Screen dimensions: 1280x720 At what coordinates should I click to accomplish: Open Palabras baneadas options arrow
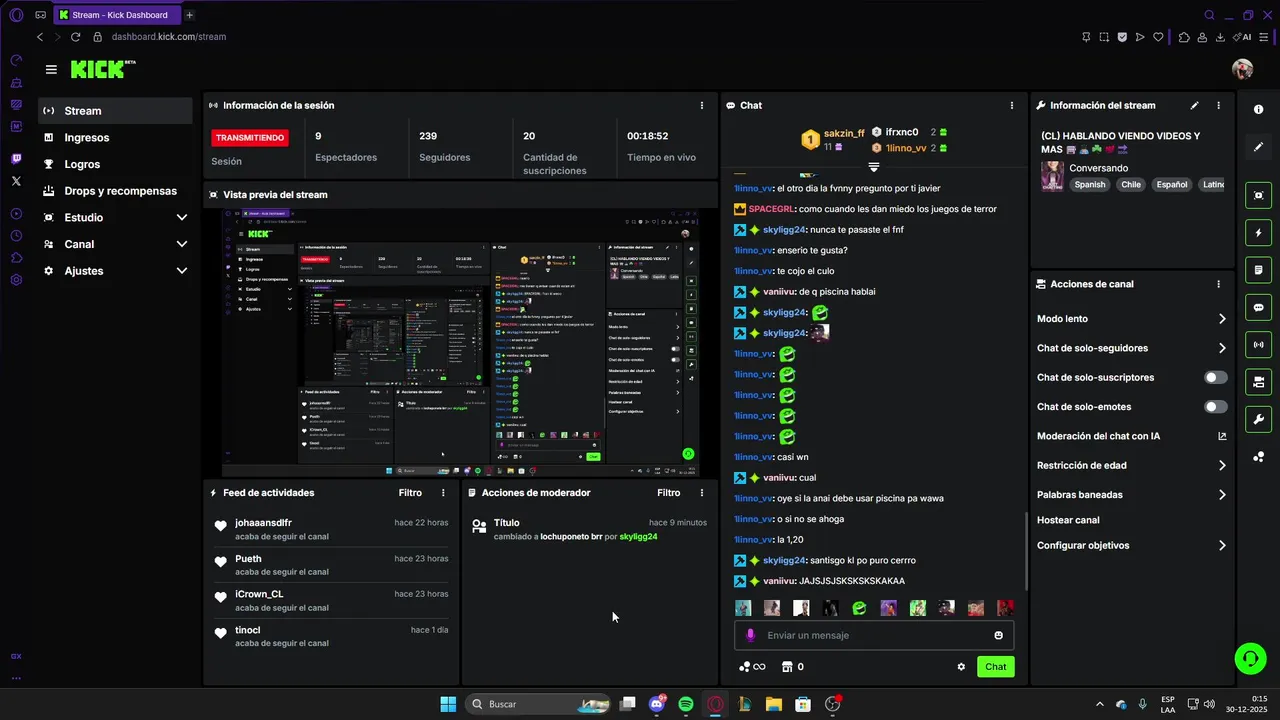[1222, 495]
